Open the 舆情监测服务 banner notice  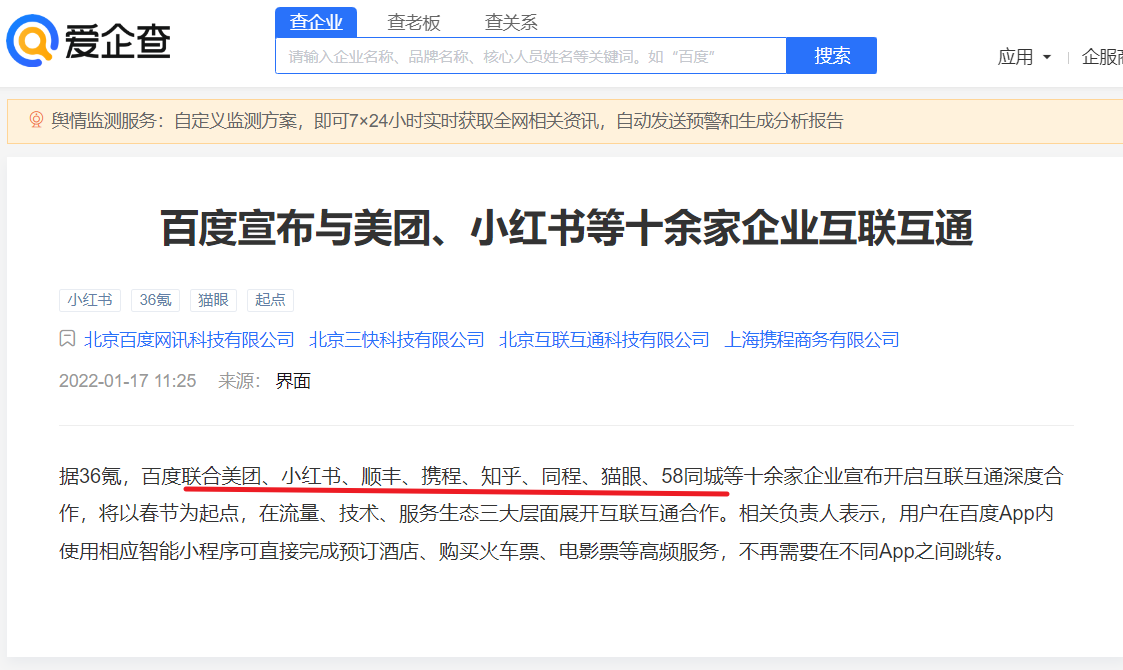pyautogui.click(x=565, y=121)
